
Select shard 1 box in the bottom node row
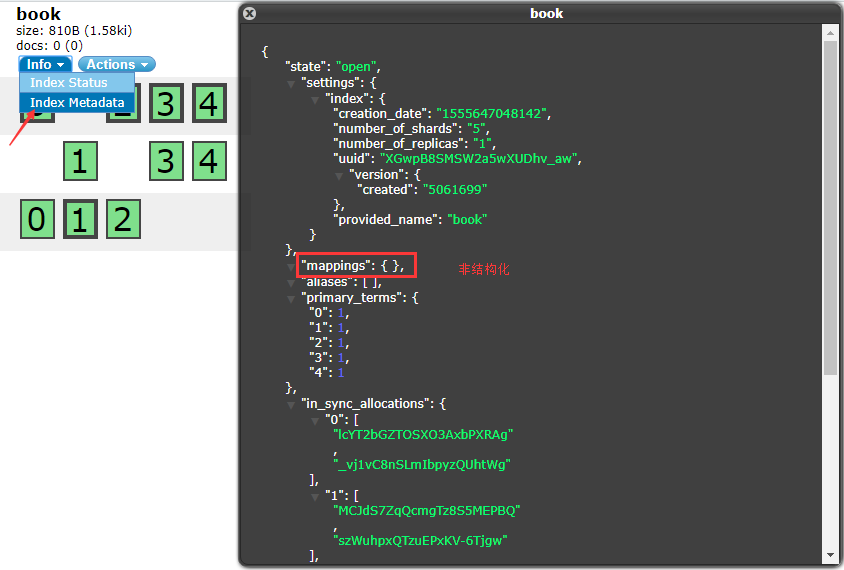click(x=80, y=219)
